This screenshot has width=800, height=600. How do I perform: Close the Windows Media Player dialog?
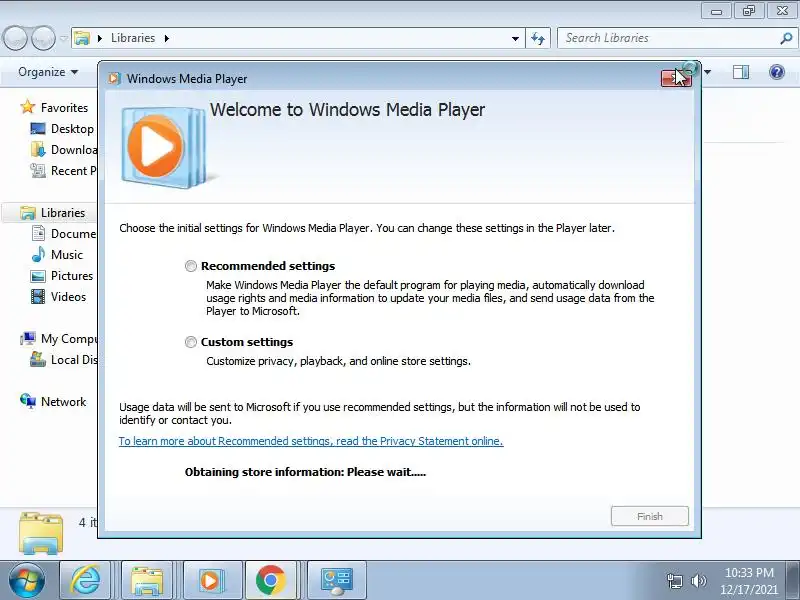click(x=676, y=79)
